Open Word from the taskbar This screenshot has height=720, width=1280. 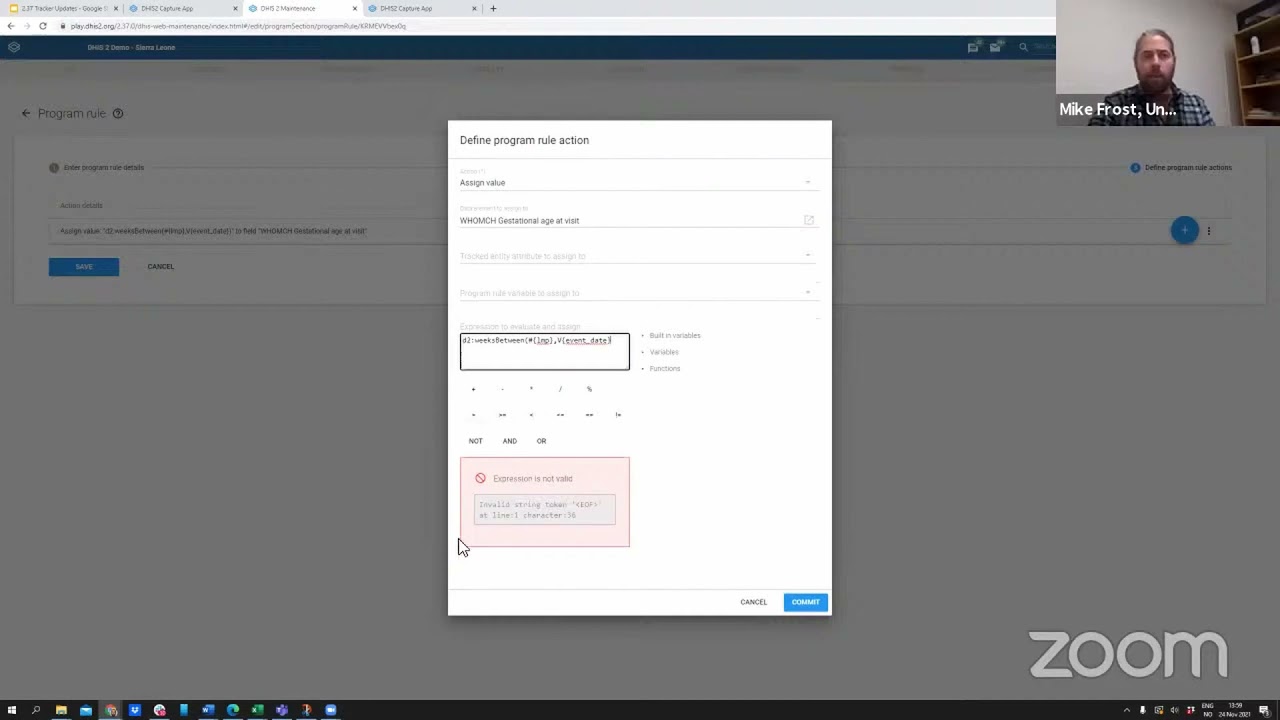[208, 710]
